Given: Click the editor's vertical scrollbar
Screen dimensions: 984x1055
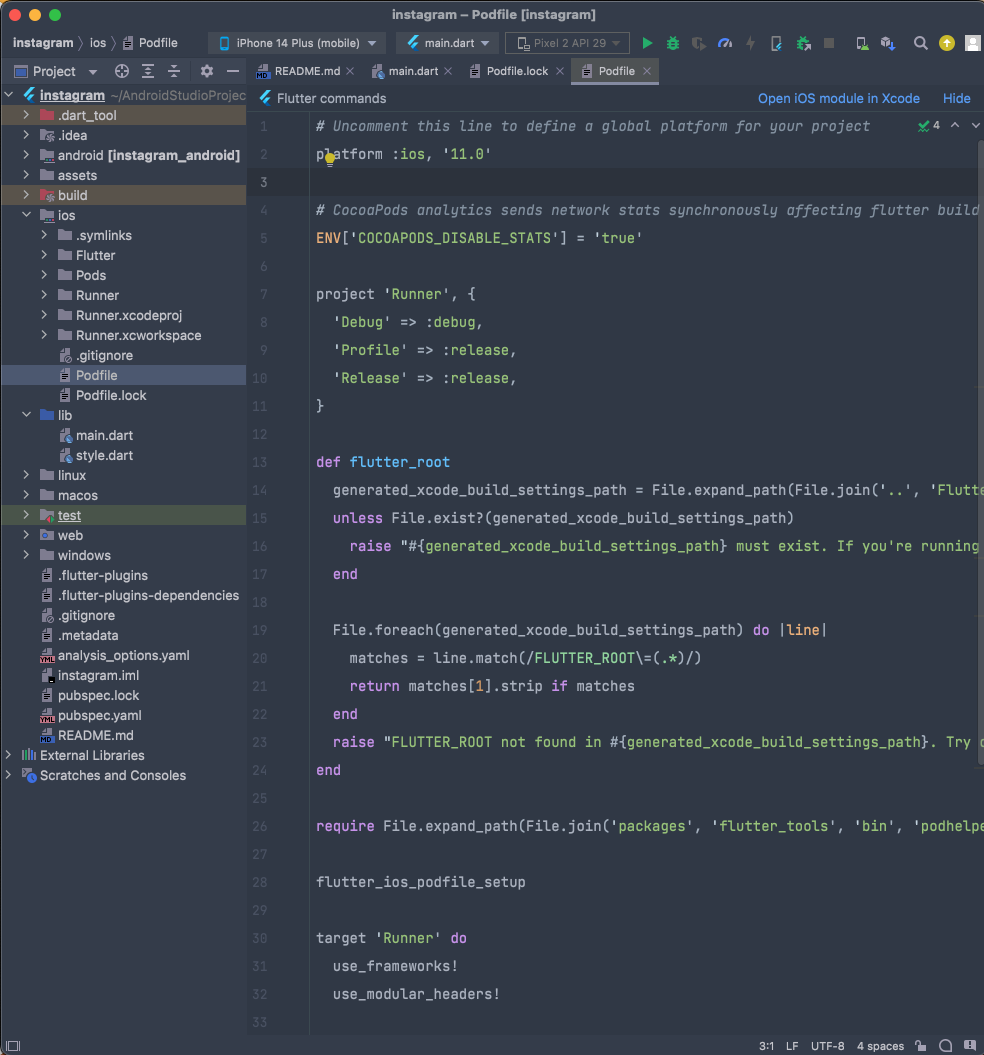Looking at the screenshot, I should 980,454.
